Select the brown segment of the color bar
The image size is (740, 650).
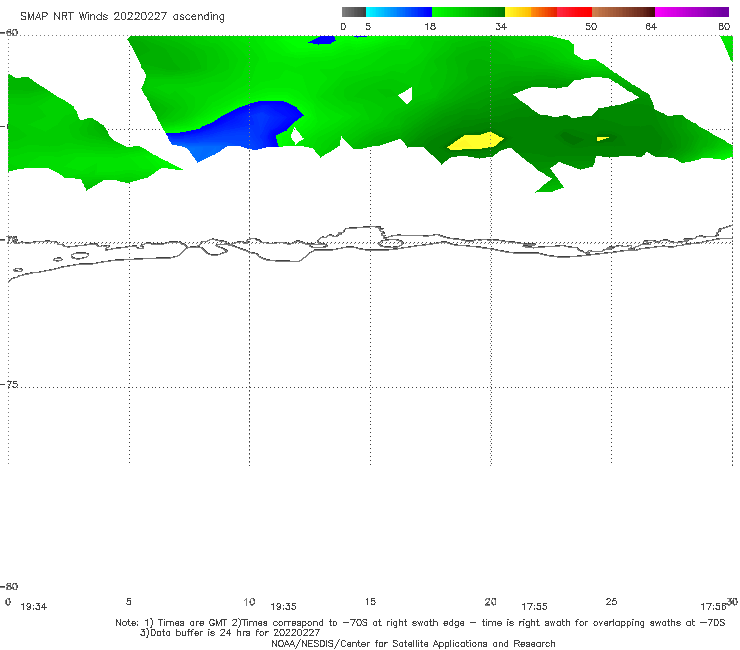[x=623, y=12]
